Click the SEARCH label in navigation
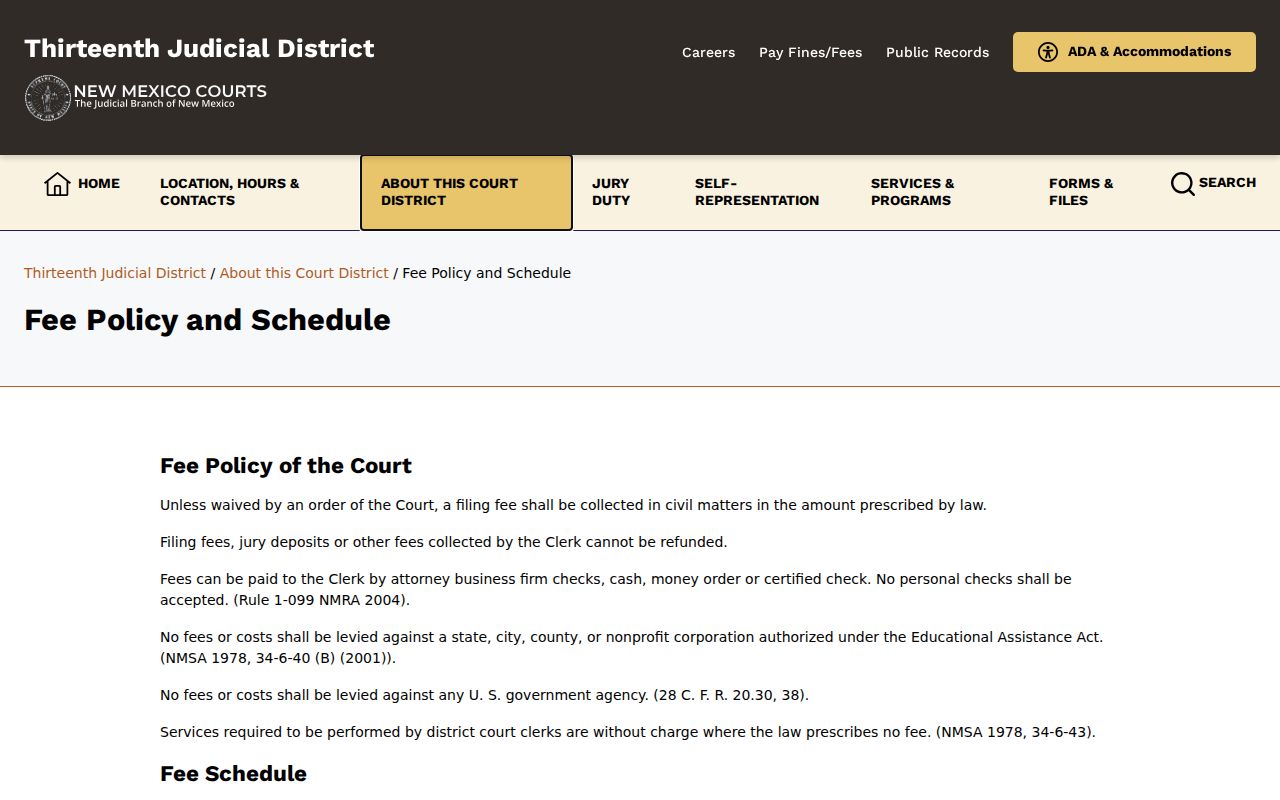The height and width of the screenshot is (800, 1280). [1227, 182]
